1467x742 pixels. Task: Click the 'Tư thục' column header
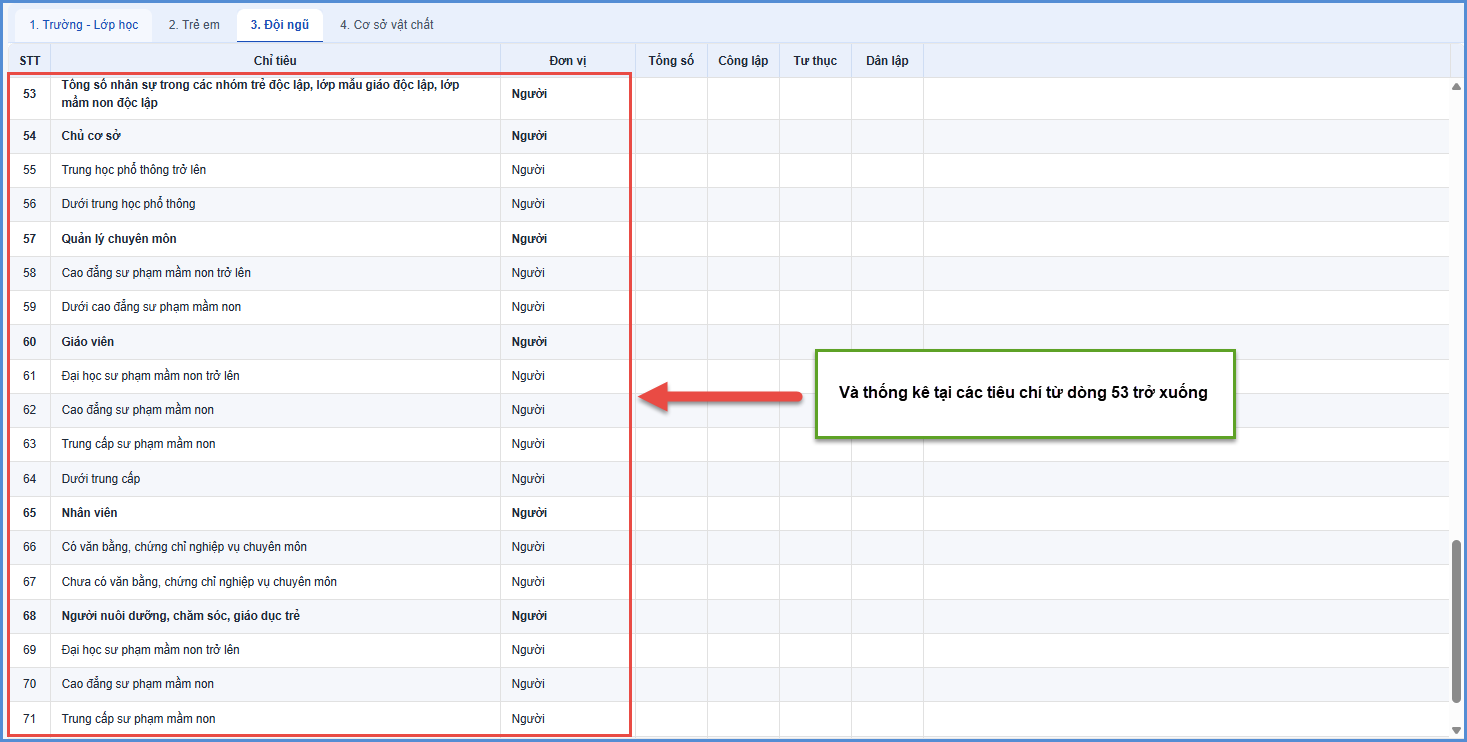pyautogui.click(x=815, y=61)
